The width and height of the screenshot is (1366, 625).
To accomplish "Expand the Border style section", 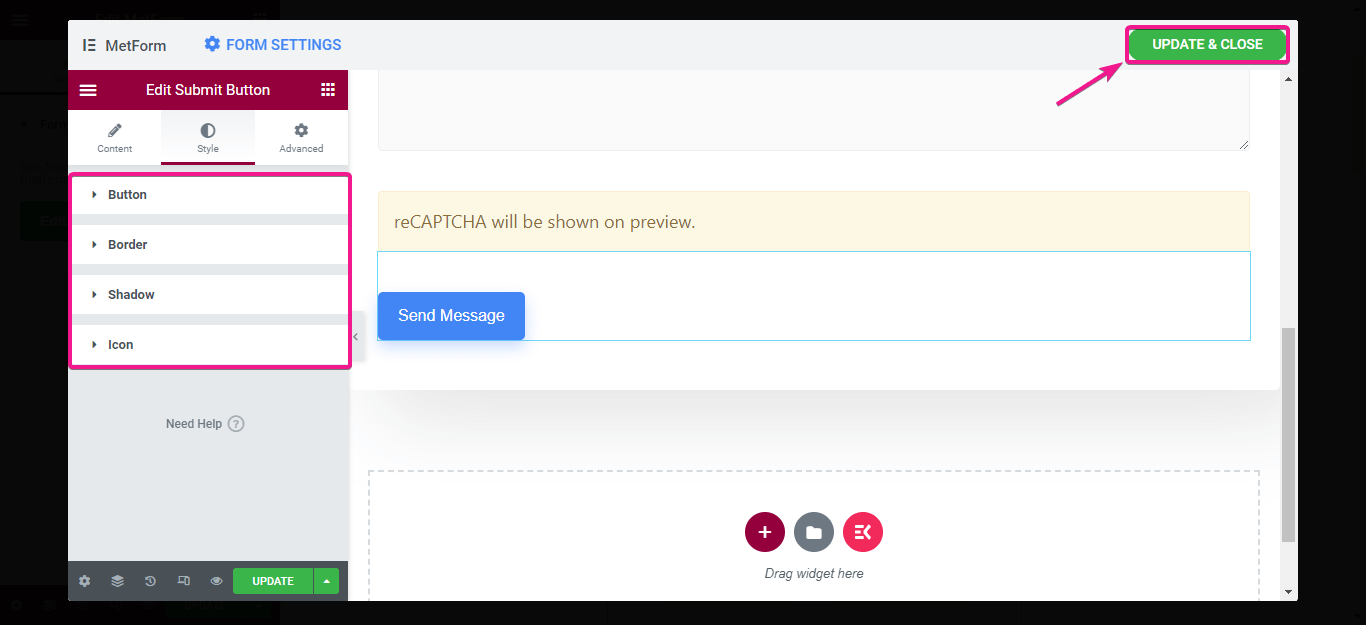I will coord(127,245).
